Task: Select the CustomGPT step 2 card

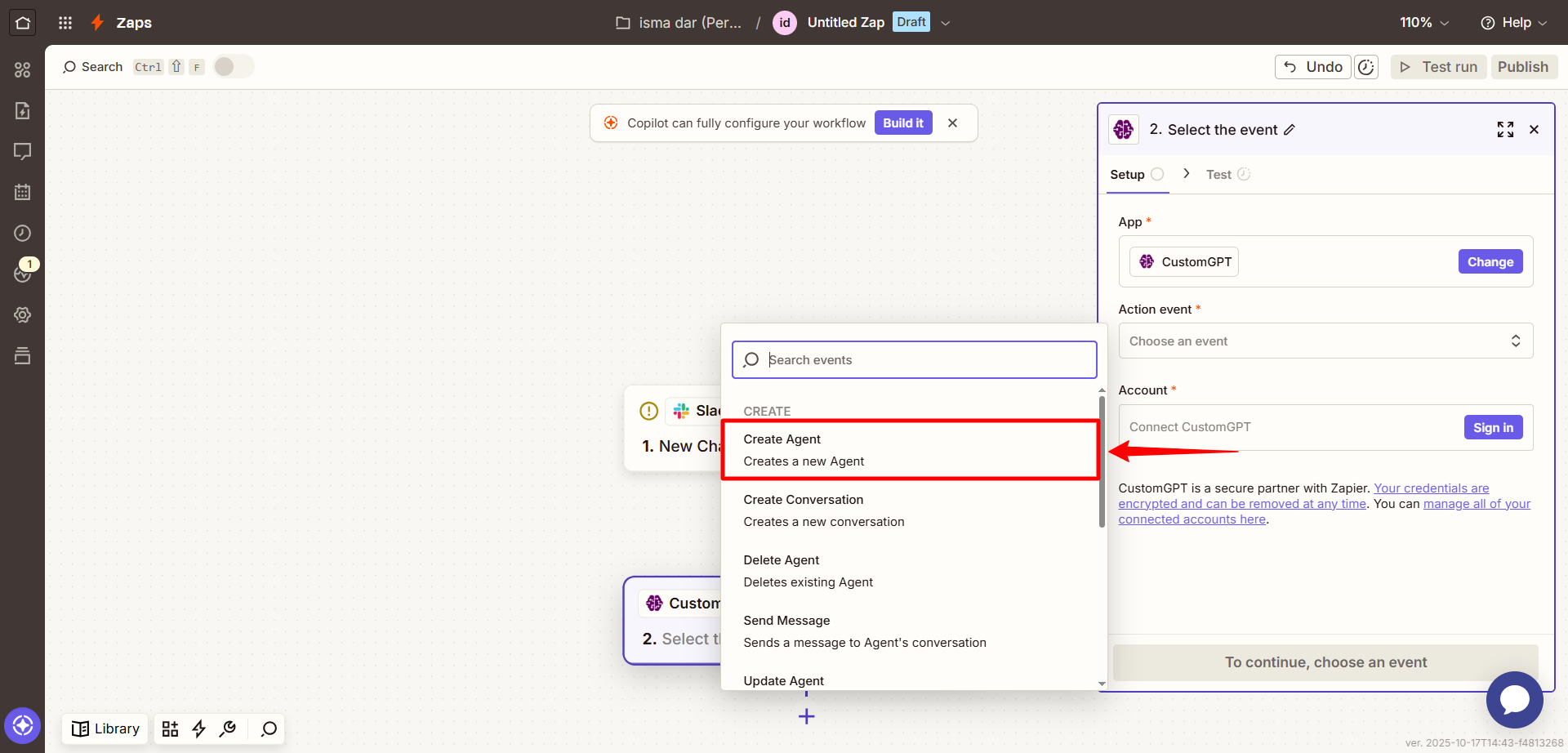Action: click(x=672, y=621)
